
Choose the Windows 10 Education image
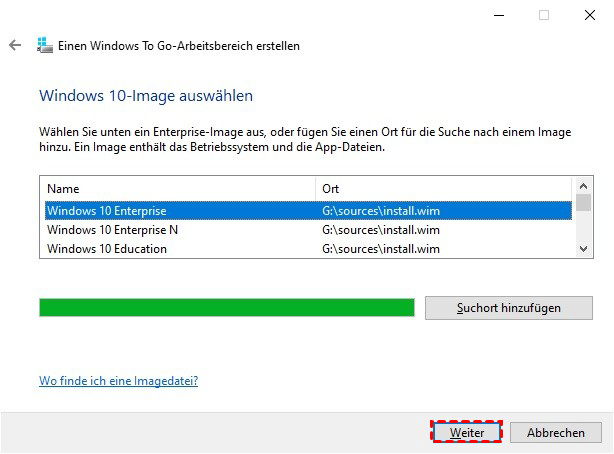pos(107,249)
